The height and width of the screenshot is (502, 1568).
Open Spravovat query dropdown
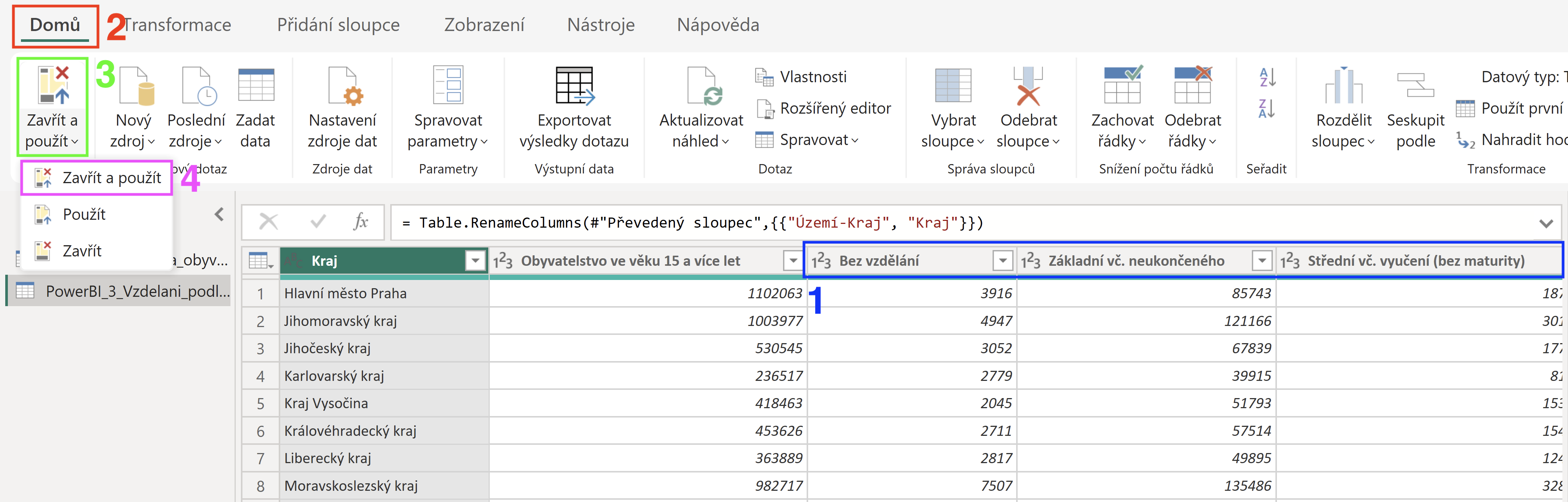point(807,140)
